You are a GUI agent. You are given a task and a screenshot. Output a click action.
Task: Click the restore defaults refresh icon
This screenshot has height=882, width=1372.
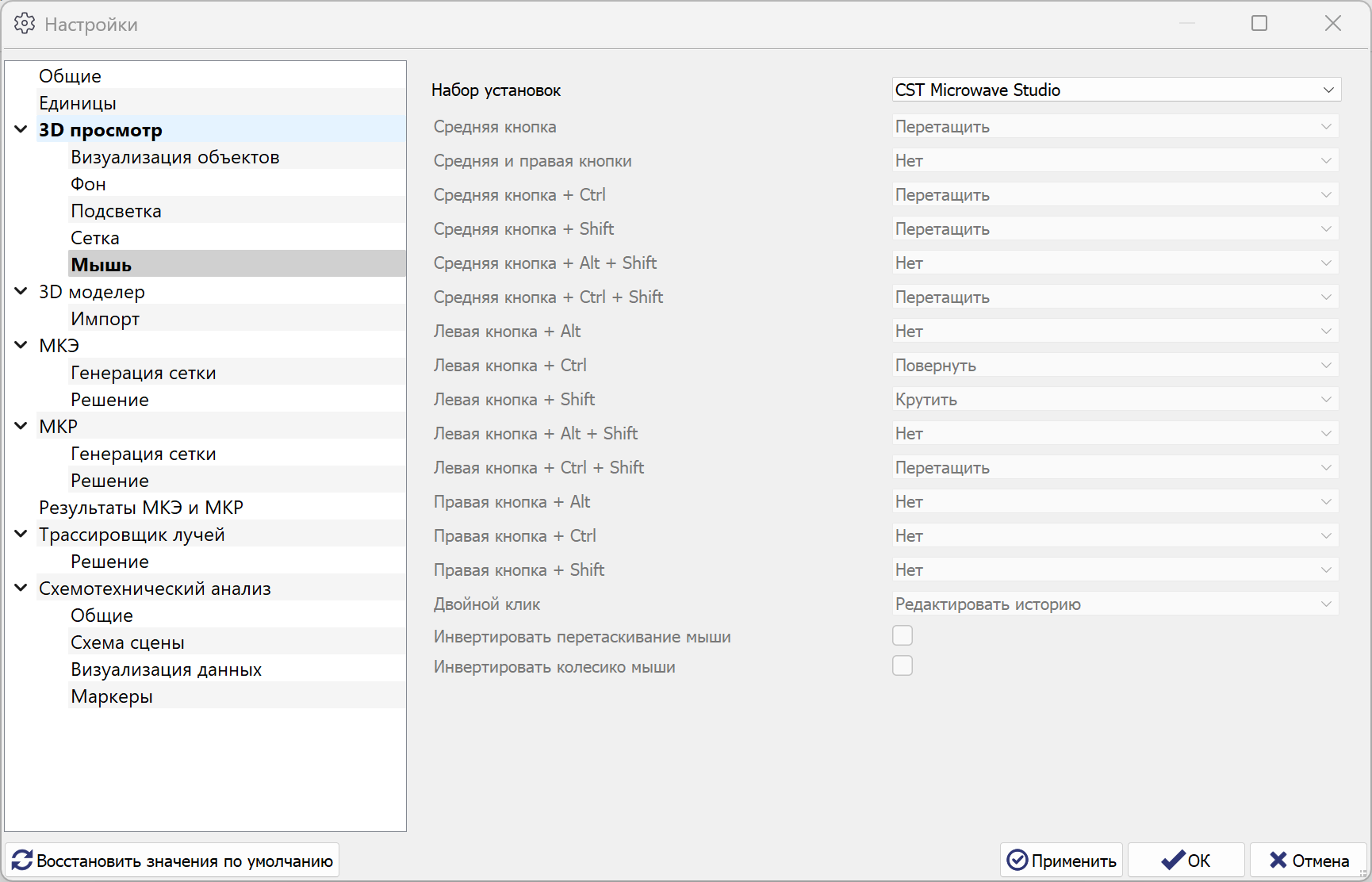22,861
